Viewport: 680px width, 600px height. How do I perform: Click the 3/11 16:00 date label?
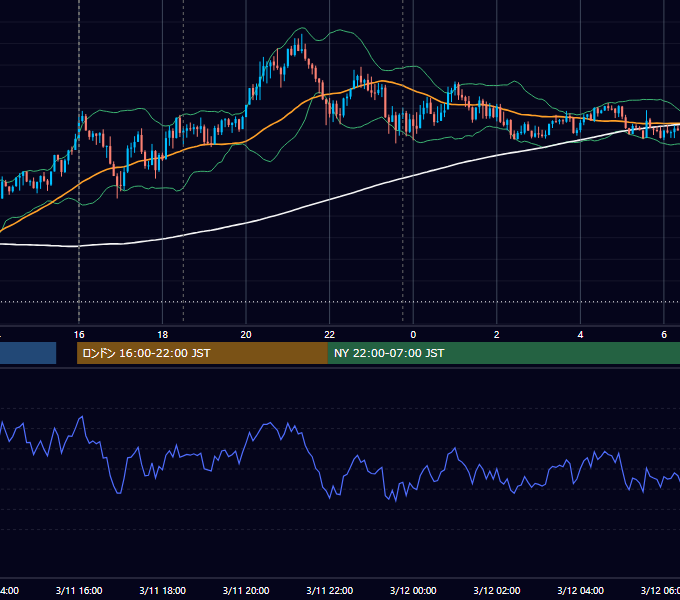[x=79, y=590]
